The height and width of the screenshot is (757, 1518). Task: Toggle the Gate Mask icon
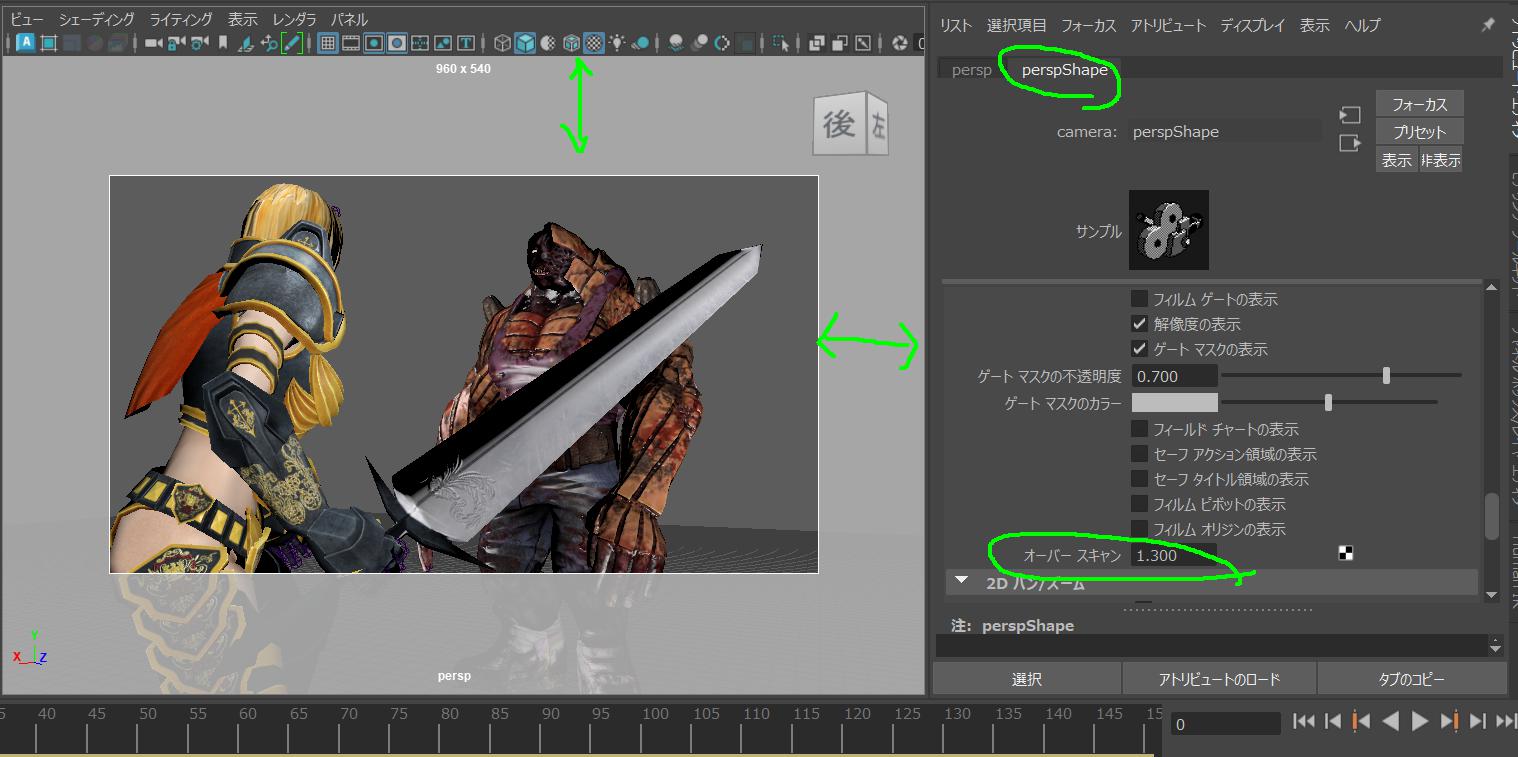[397, 43]
